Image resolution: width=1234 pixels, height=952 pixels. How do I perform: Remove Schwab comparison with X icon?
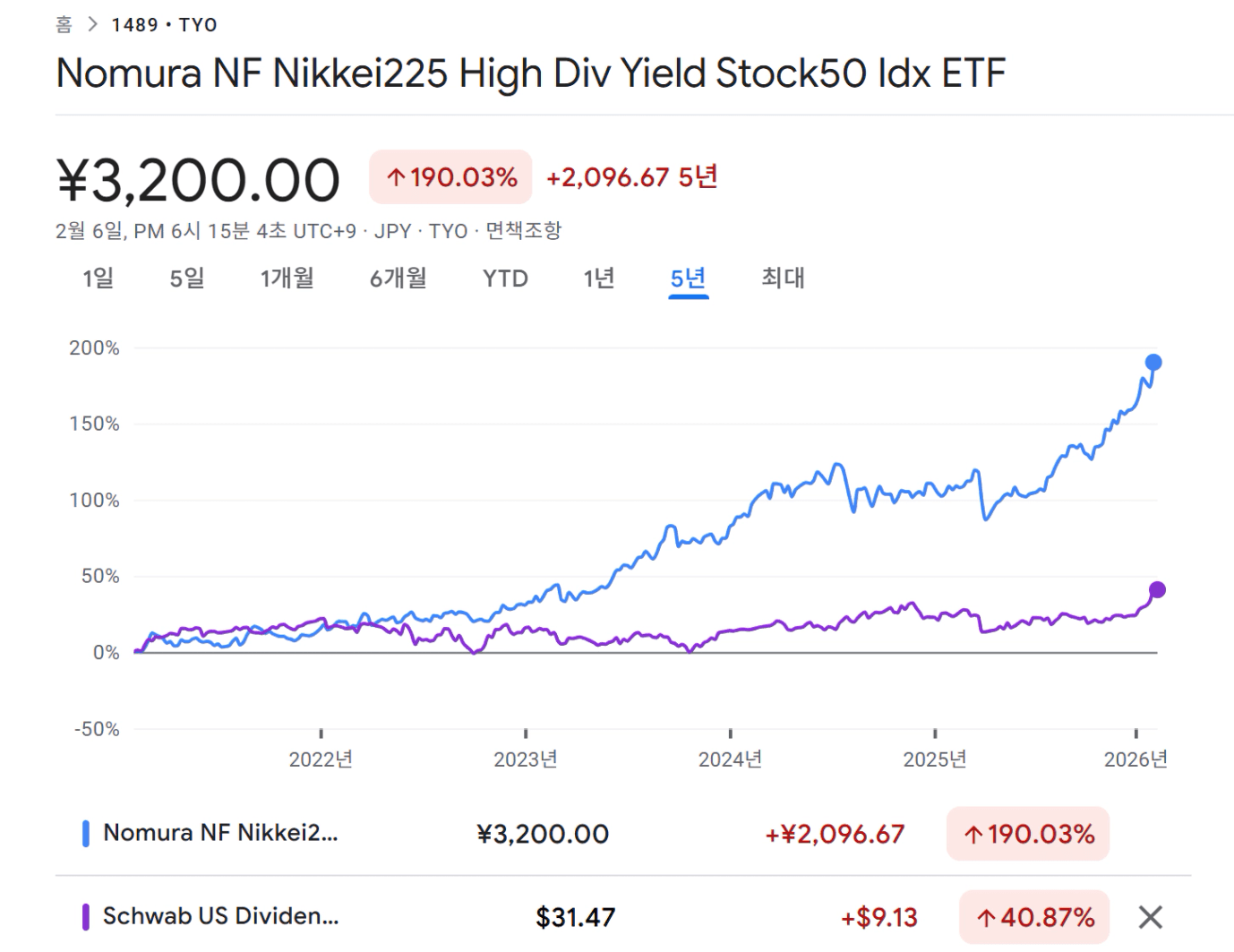click(x=1150, y=917)
